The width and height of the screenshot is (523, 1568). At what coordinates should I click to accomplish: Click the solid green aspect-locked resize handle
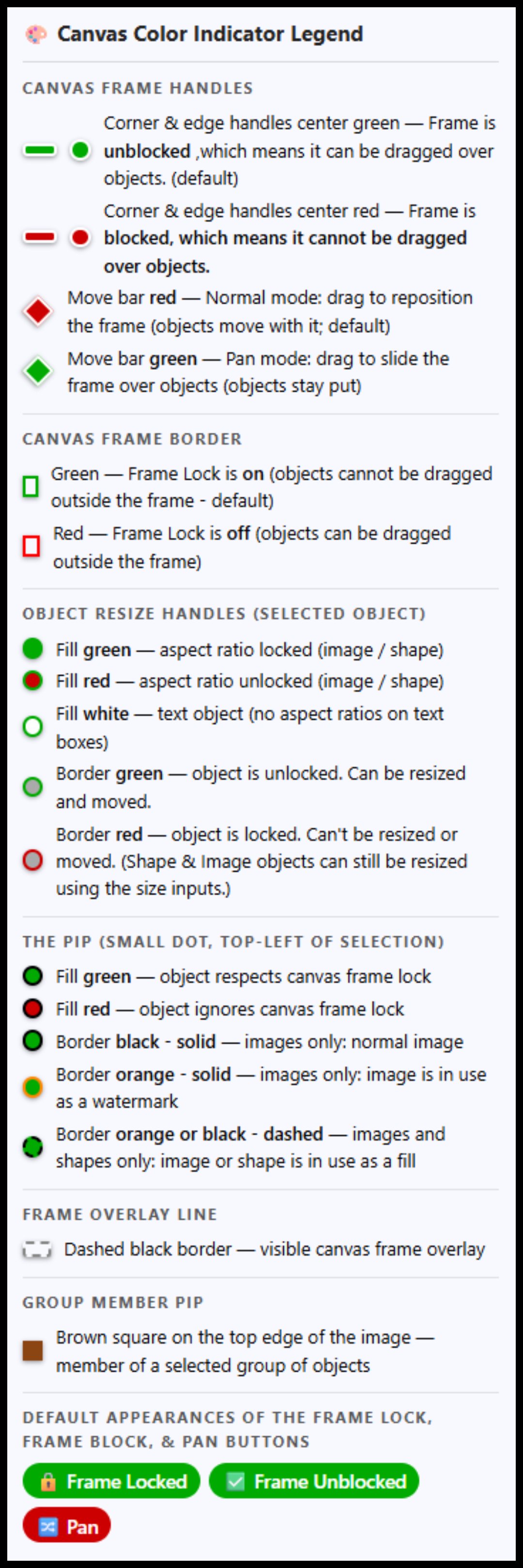(x=32, y=649)
